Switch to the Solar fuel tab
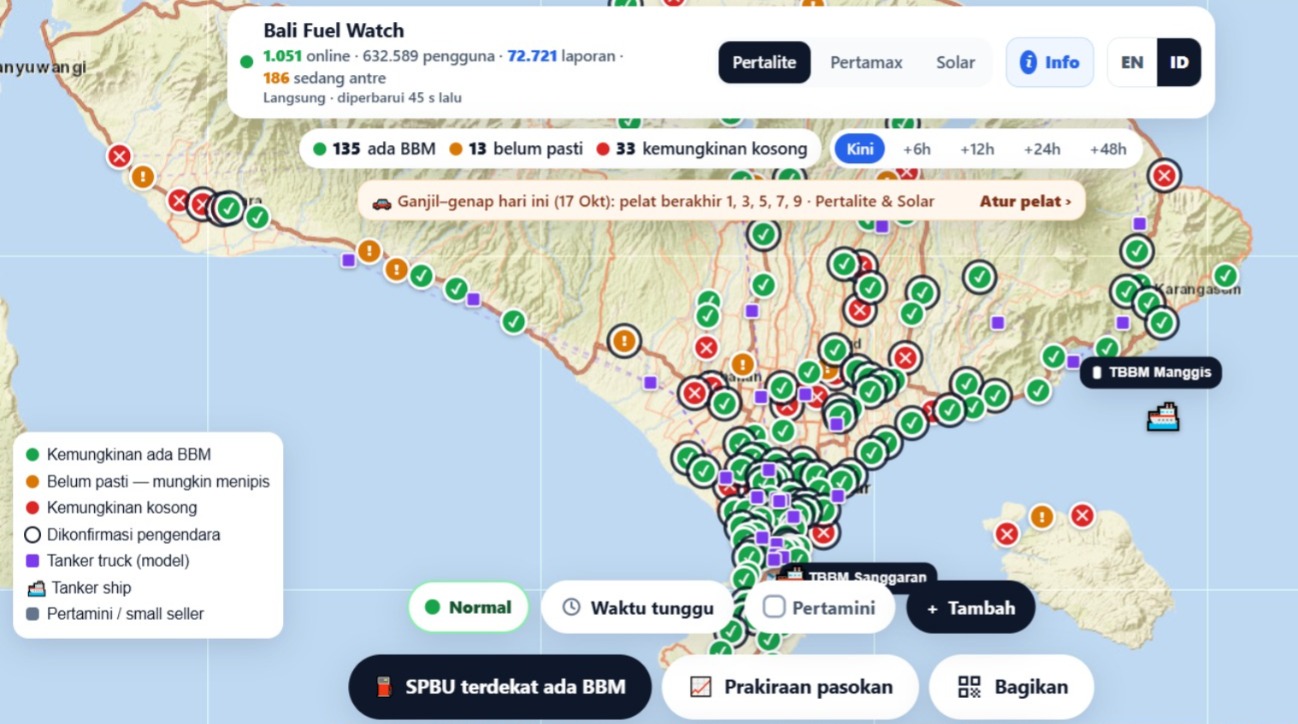 pos(955,62)
